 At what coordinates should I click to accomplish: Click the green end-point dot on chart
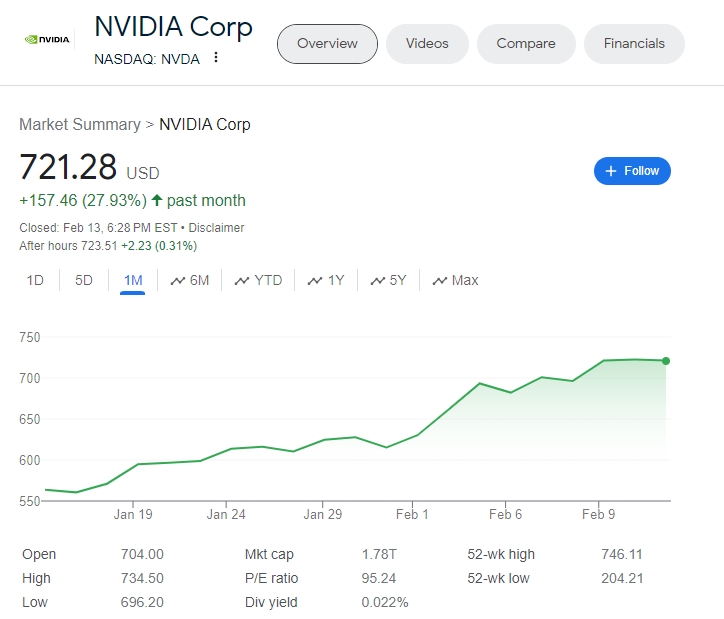(666, 361)
